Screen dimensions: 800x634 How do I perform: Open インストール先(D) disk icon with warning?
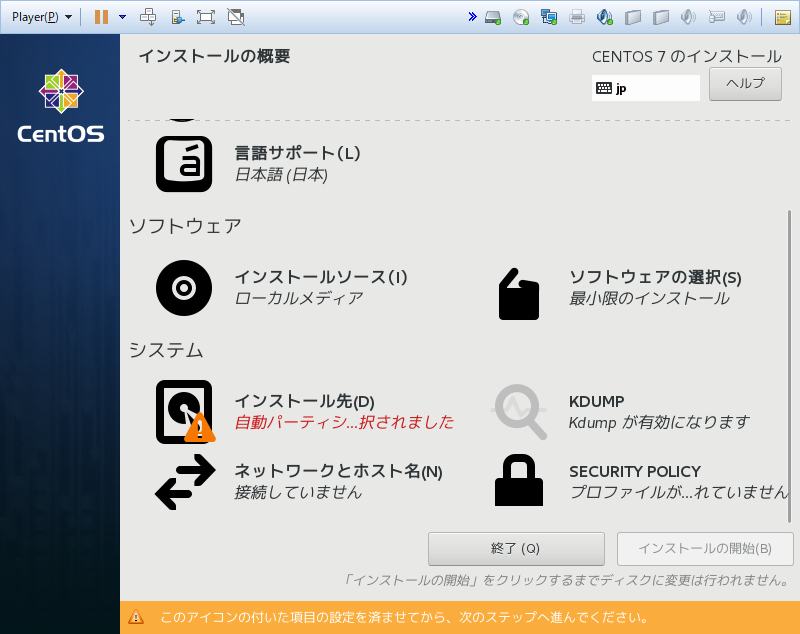coord(185,412)
